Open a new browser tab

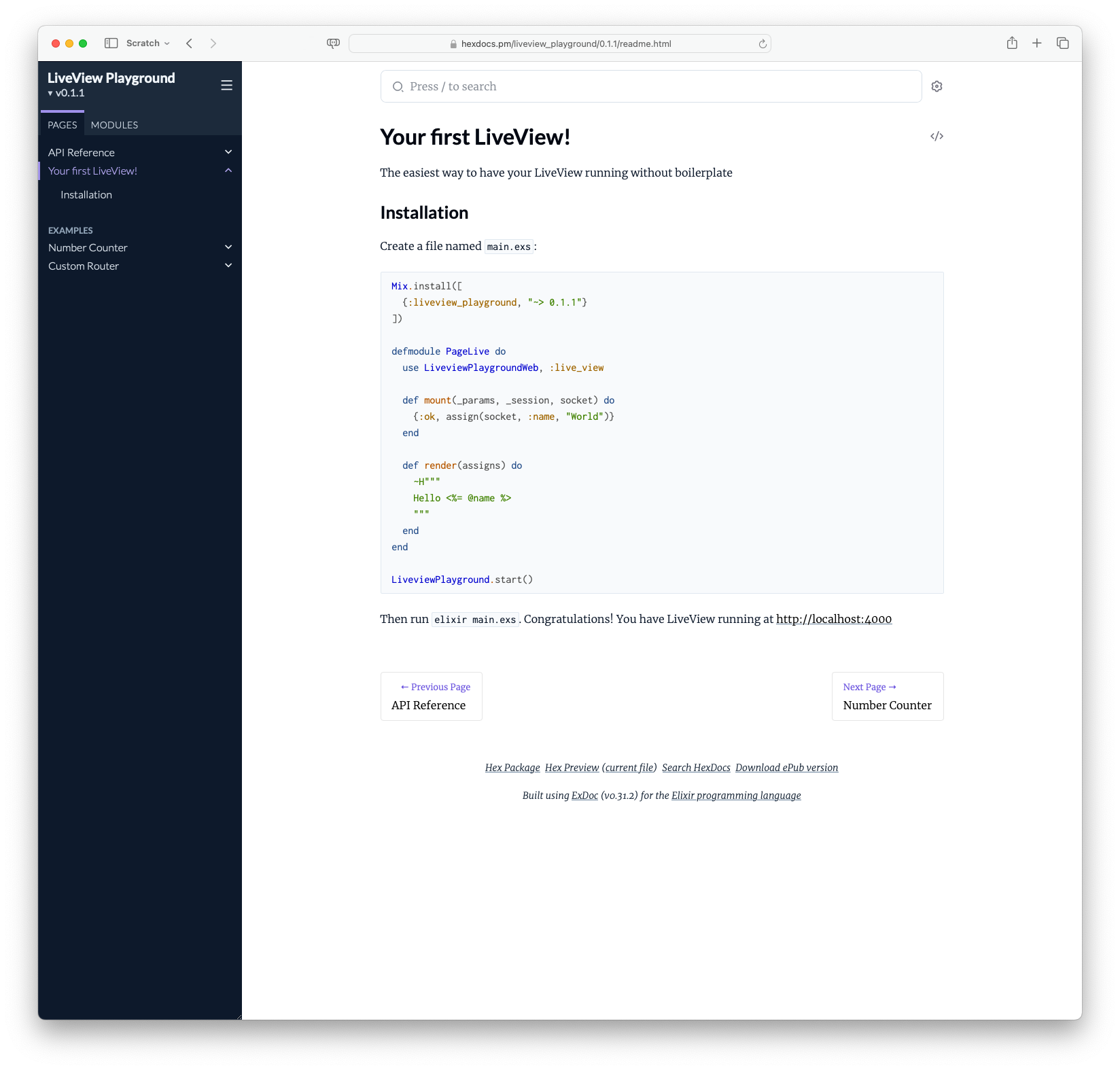(1037, 43)
